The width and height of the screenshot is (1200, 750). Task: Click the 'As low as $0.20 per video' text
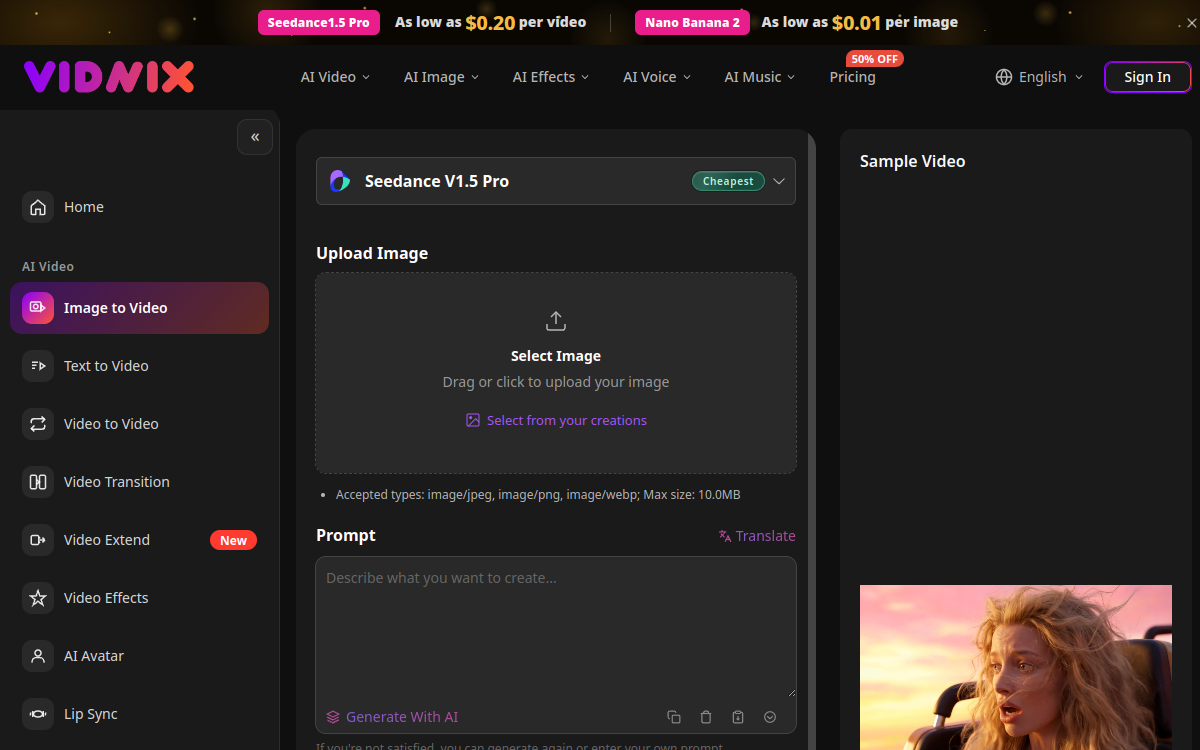click(x=491, y=22)
